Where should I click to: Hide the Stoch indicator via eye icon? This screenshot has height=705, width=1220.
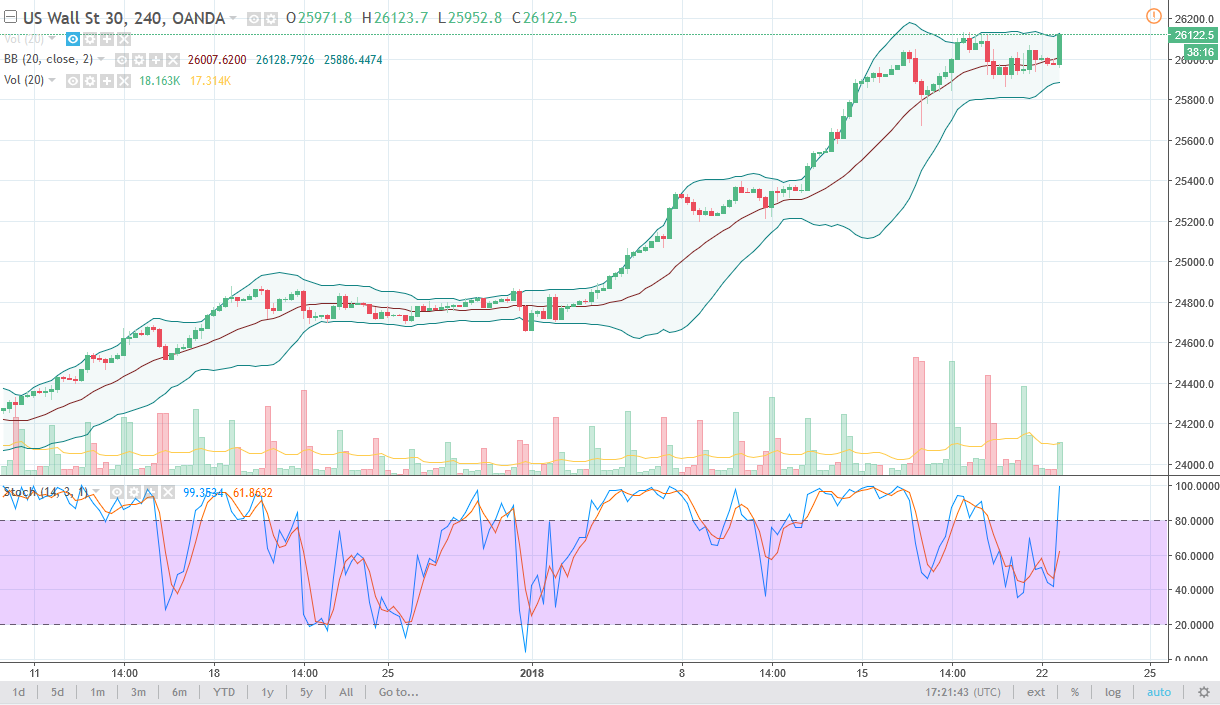(117, 492)
